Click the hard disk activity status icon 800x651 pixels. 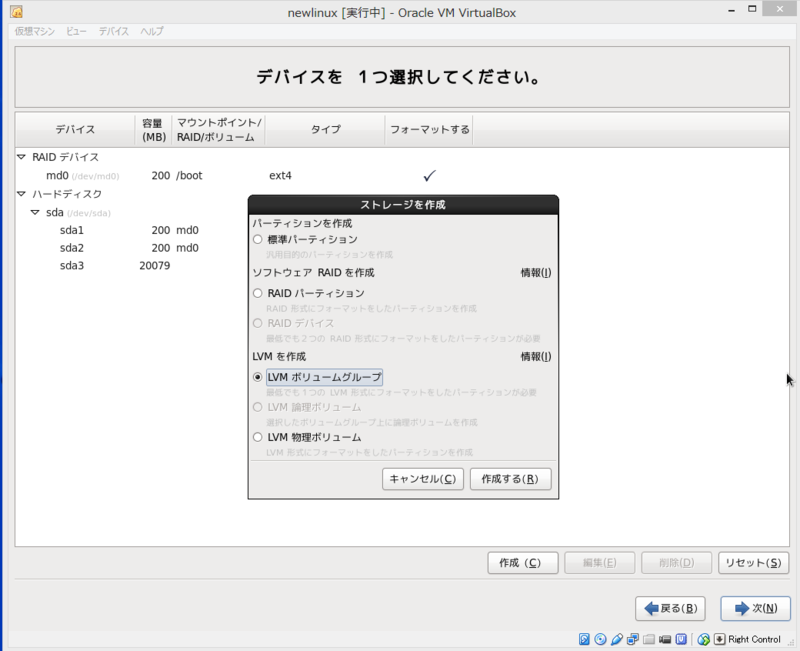[x=584, y=639]
